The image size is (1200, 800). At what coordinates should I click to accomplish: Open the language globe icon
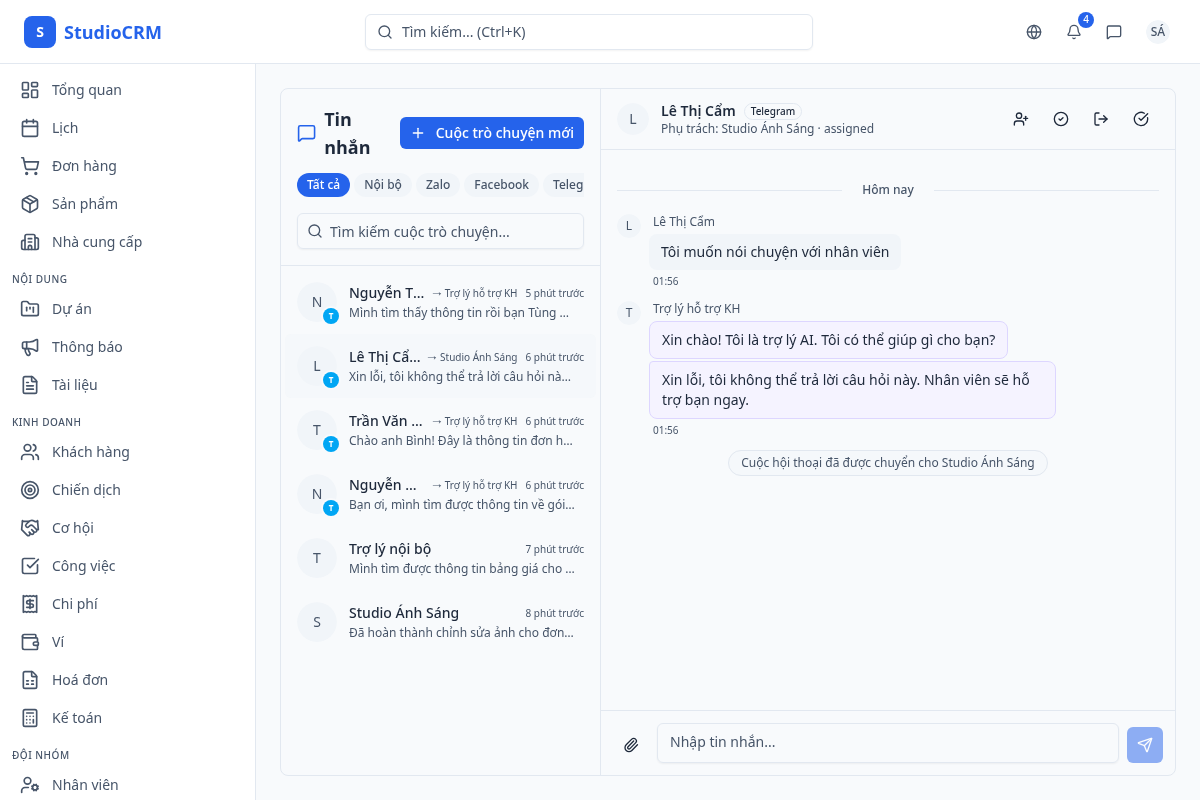click(x=1034, y=32)
